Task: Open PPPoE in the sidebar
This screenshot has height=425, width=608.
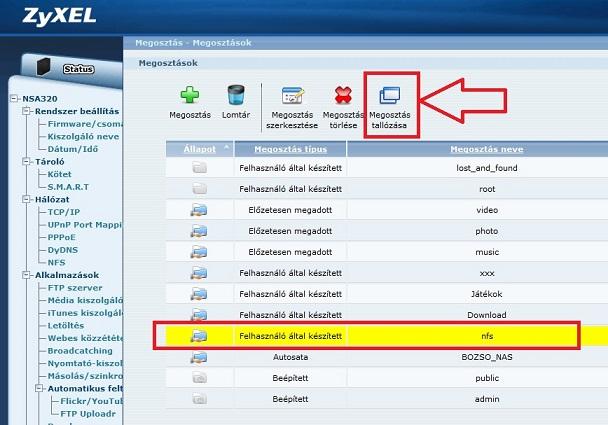Action: coord(61,237)
